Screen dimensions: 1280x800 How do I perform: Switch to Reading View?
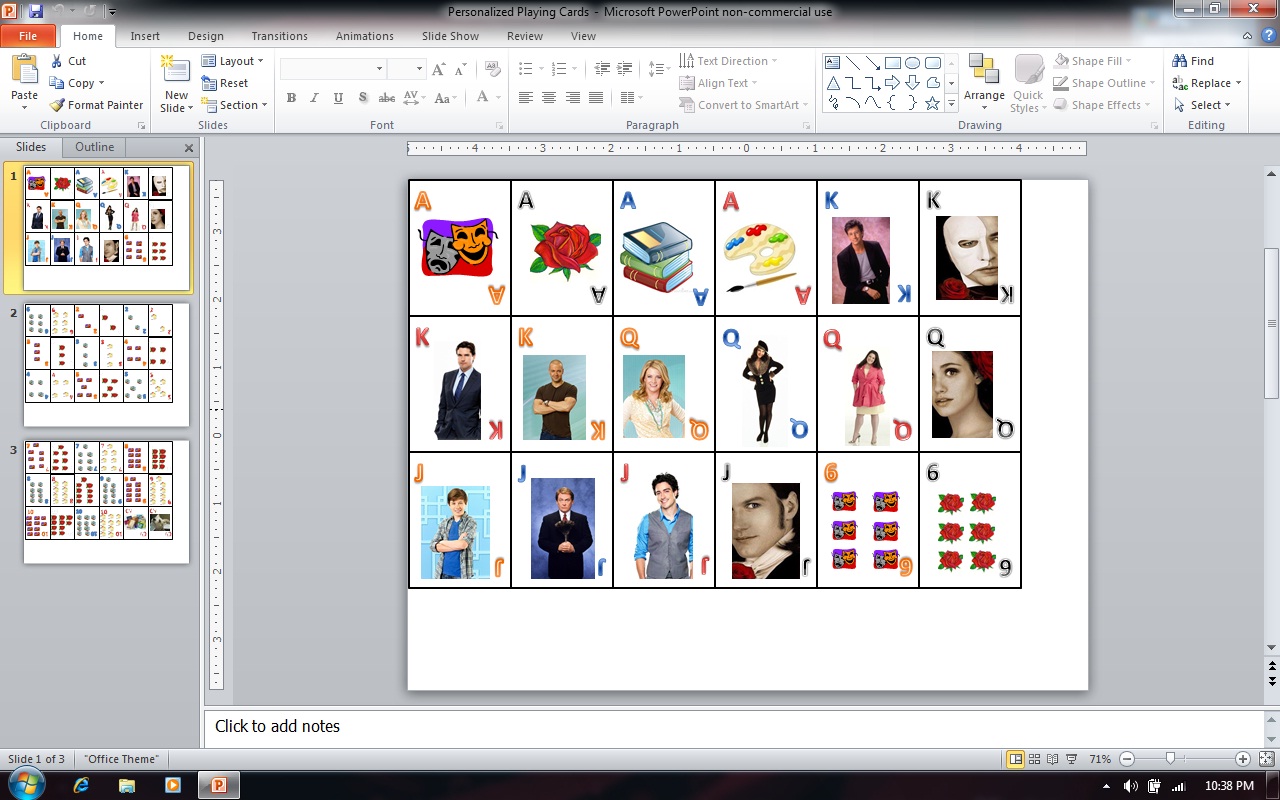(1054, 759)
